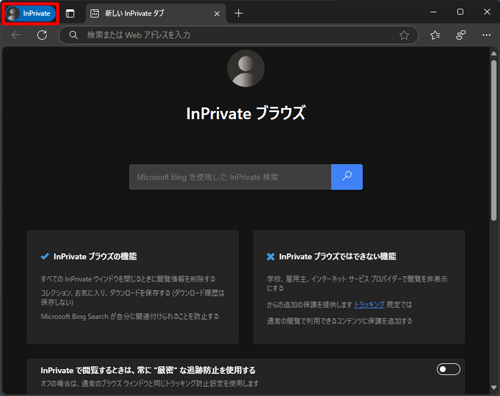Click the large profile avatar image
The width and height of the screenshot is (500, 396).
click(x=246, y=69)
